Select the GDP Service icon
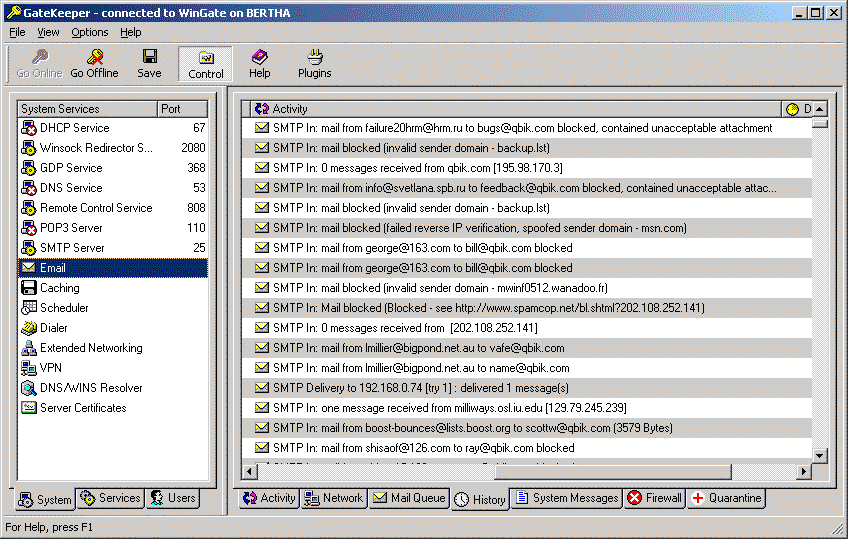The height and width of the screenshot is (539, 848). pyautogui.click(x=29, y=168)
